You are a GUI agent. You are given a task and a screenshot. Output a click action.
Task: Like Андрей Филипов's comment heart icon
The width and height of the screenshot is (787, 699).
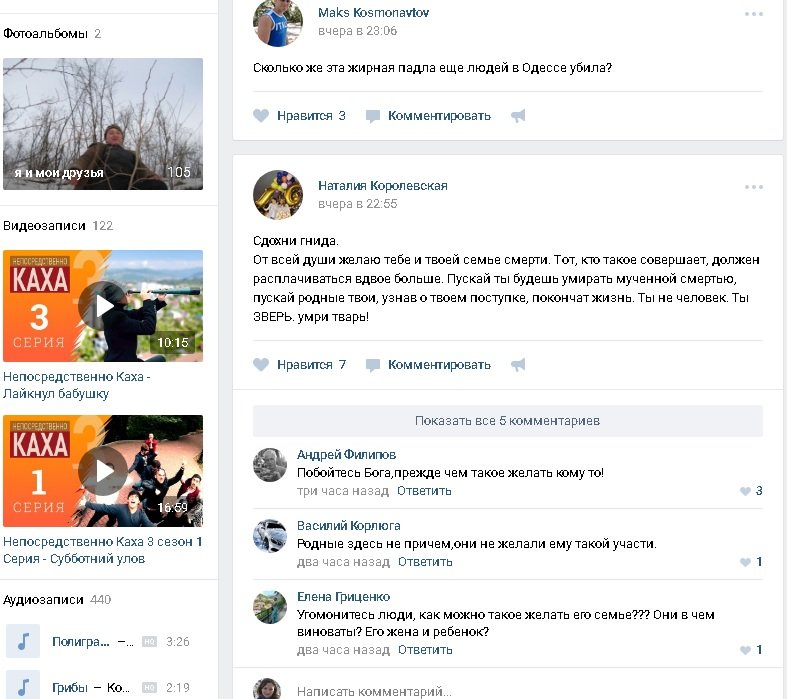coord(745,491)
